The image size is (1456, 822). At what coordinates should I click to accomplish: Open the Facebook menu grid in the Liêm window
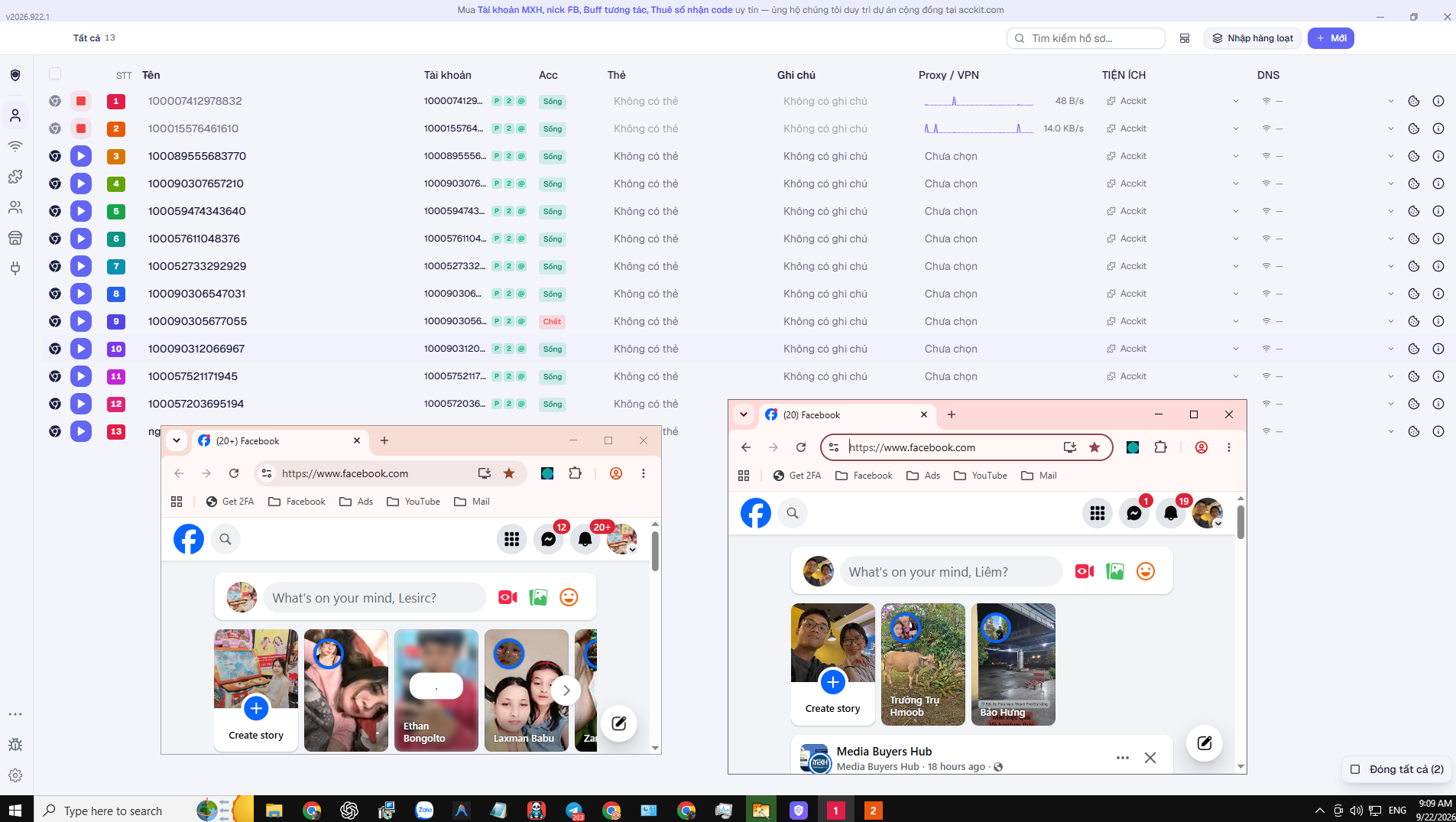(x=1098, y=513)
